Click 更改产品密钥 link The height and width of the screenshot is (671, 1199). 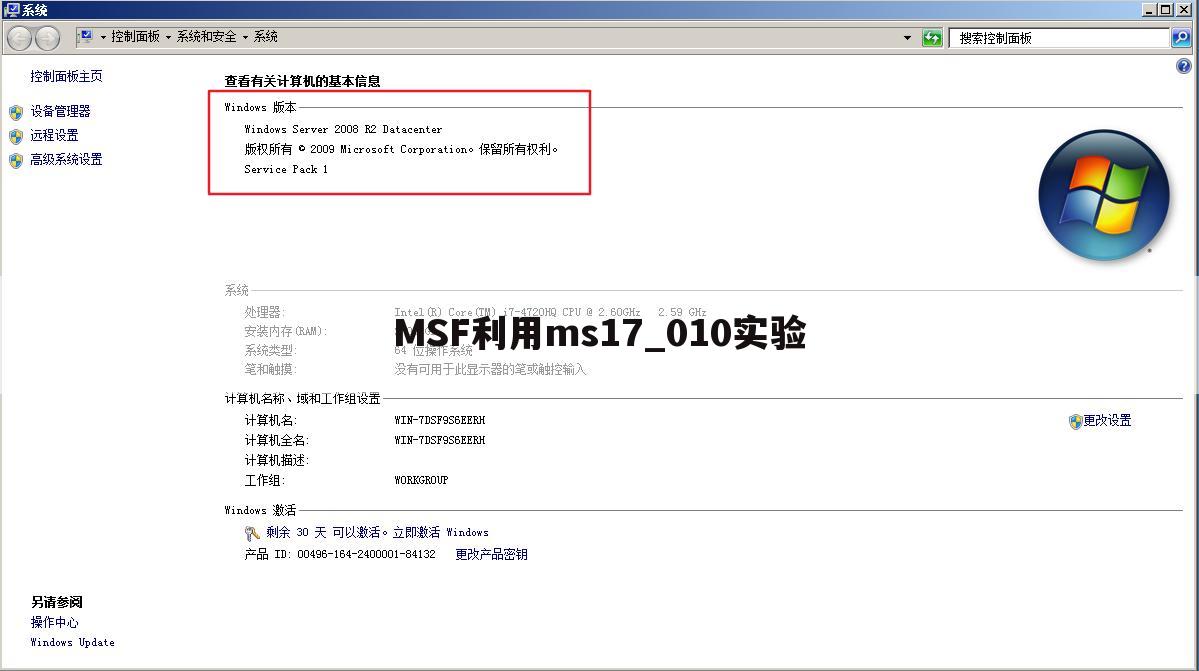[x=492, y=554]
